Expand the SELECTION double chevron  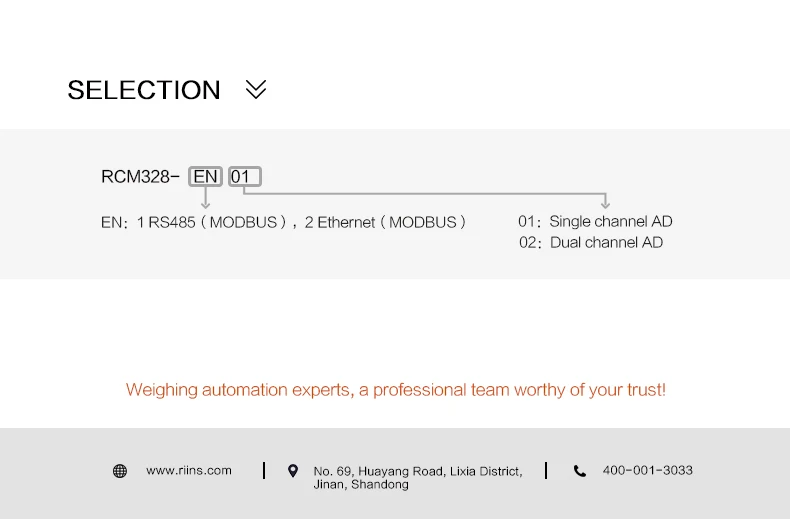tap(256, 90)
